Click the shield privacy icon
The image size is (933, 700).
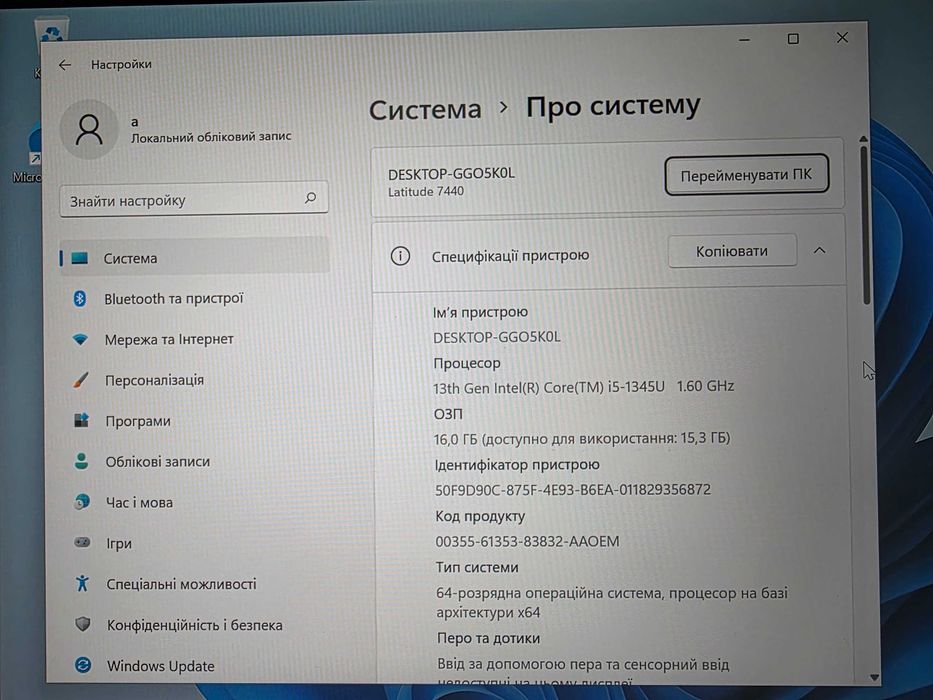(x=83, y=624)
